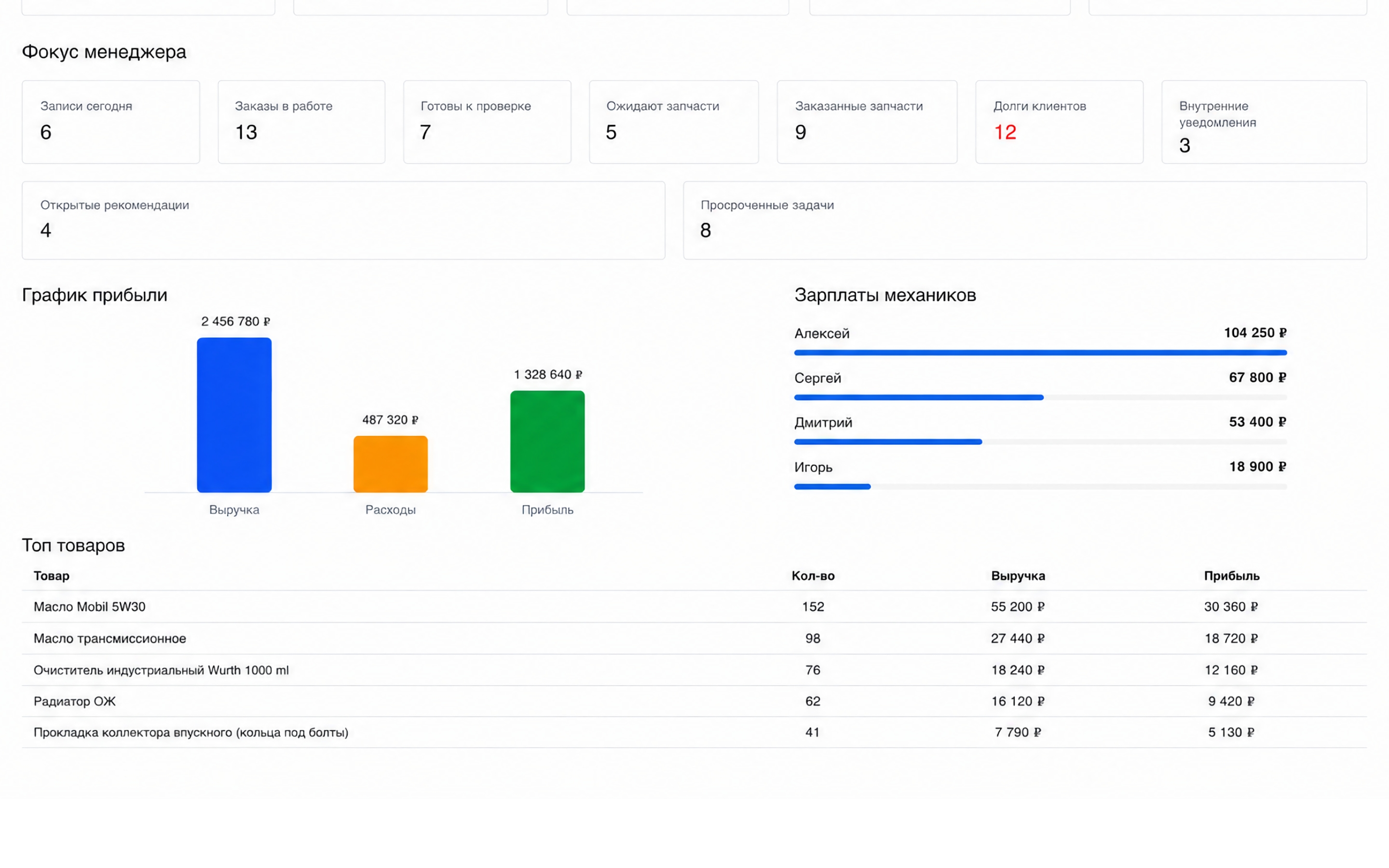Click Дмитрий salary progress bar
Image resolution: width=1389 pixels, height=868 pixels.
1040,442
